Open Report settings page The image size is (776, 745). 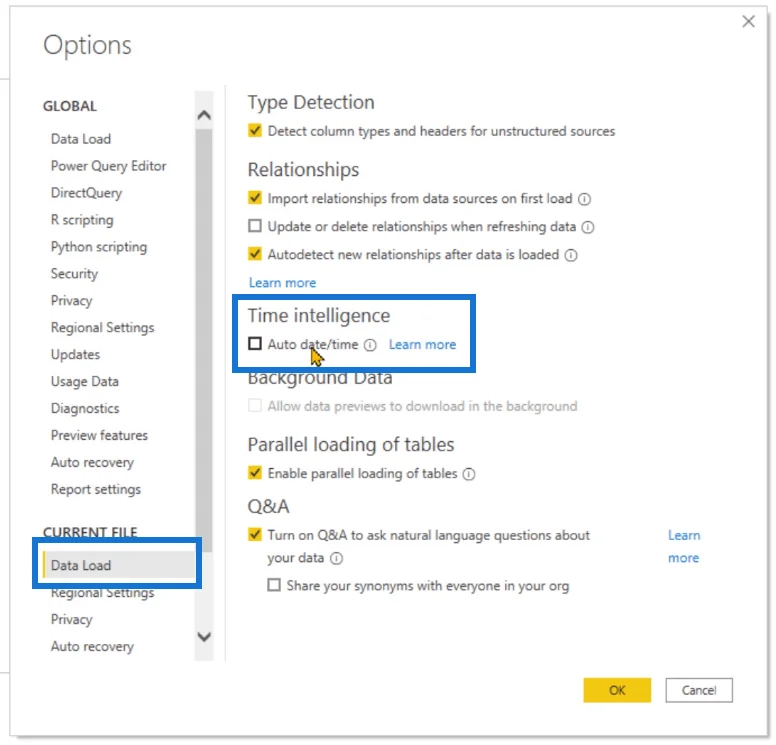[96, 490]
